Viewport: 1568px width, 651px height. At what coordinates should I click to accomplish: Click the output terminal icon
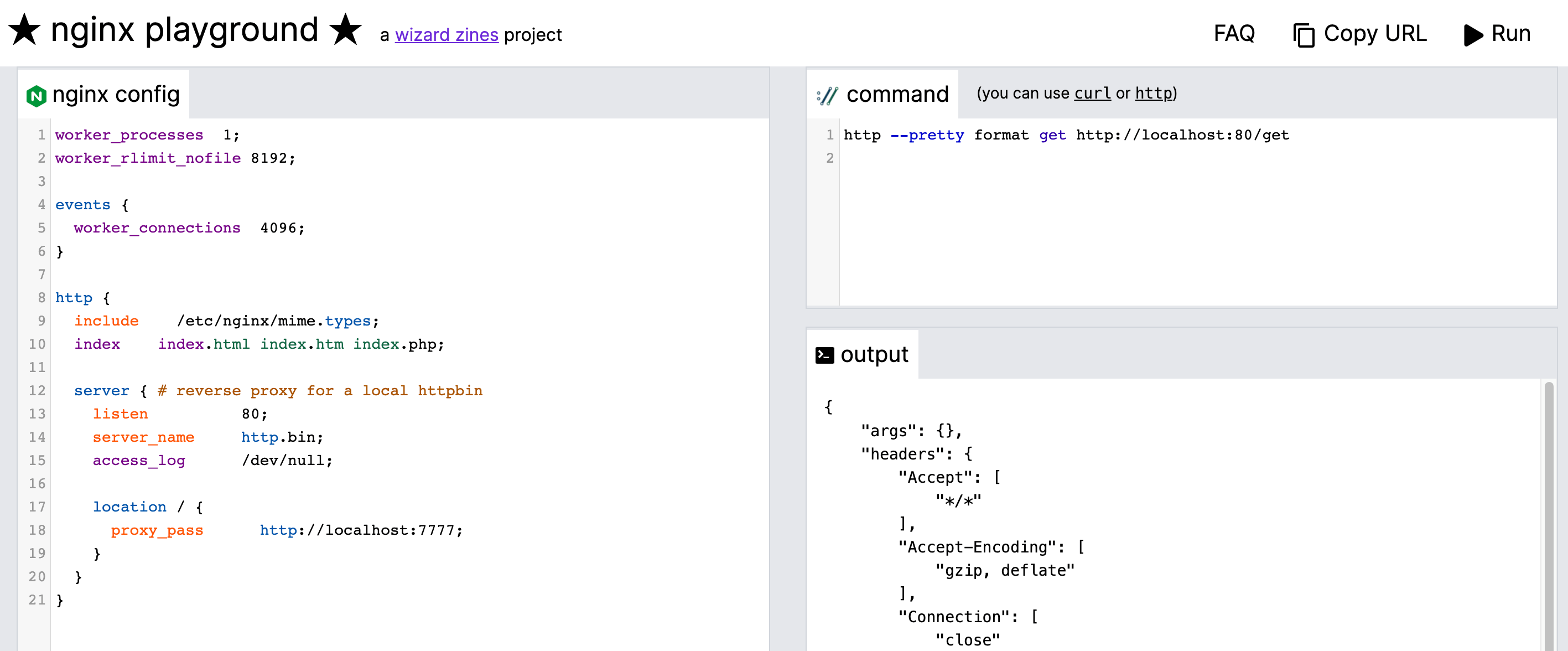[x=824, y=355]
